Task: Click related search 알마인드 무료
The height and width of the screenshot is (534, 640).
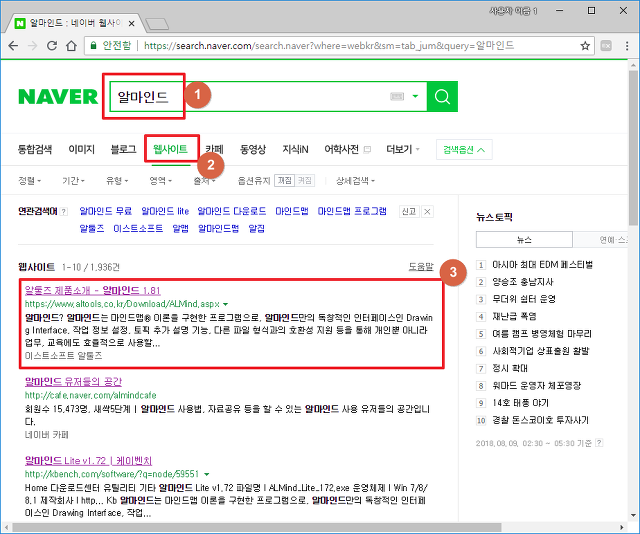Action: [x=105, y=211]
